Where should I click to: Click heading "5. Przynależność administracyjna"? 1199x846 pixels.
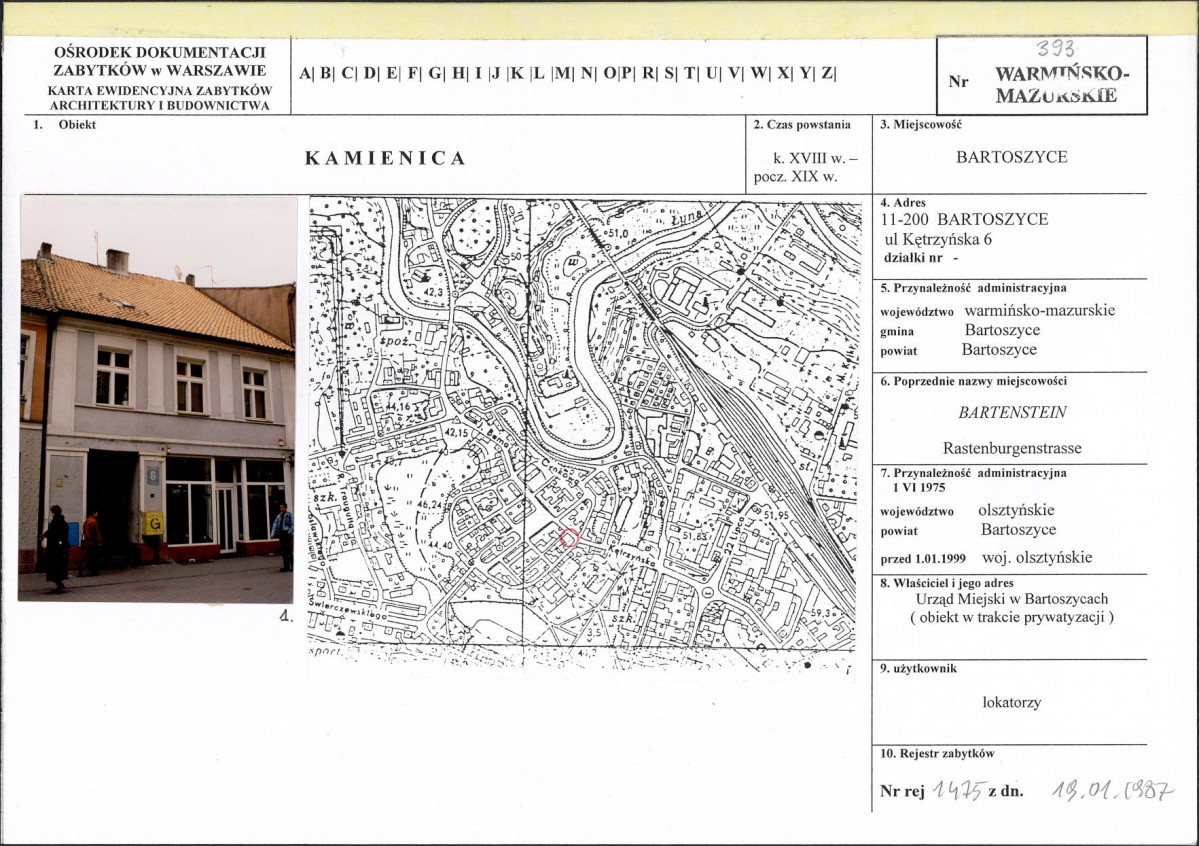tap(973, 288)
